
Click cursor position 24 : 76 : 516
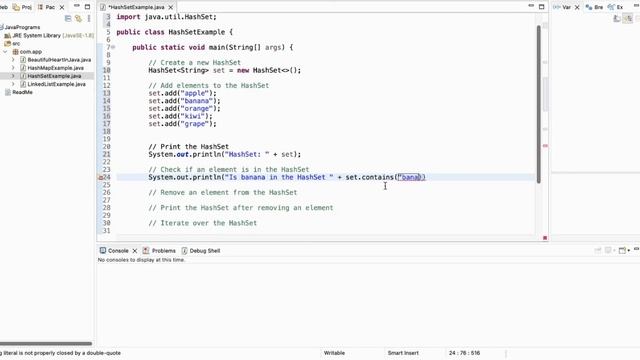(x=464, y=353)
